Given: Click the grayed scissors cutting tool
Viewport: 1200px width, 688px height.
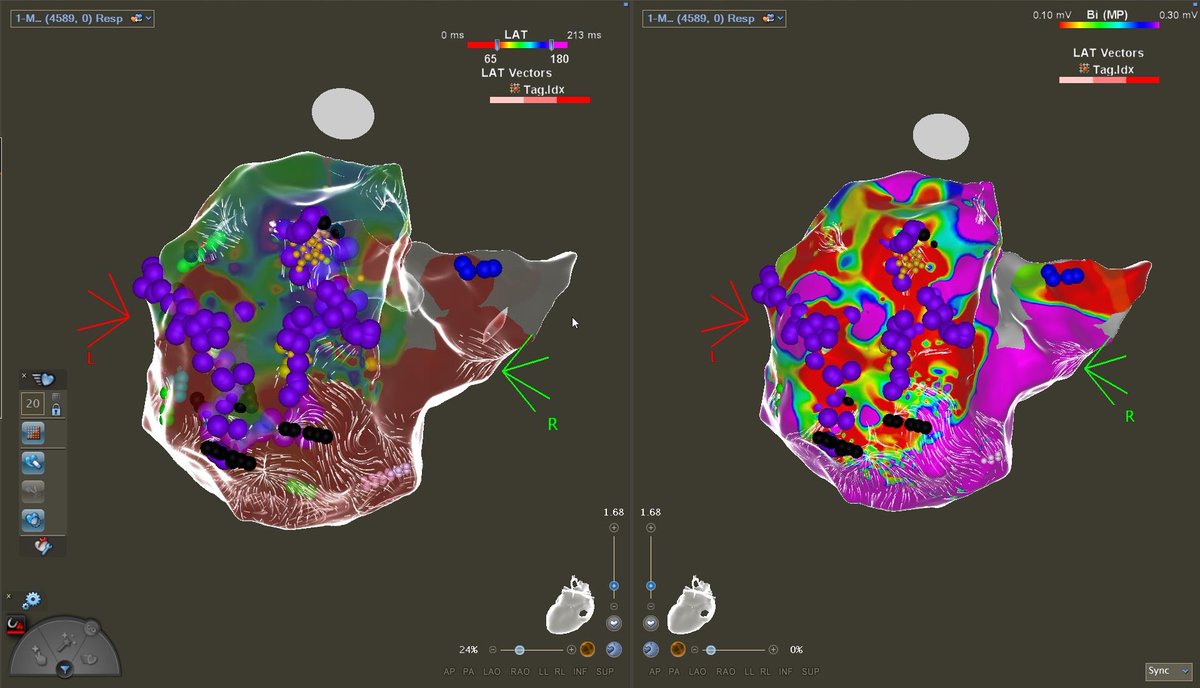Looking at the screenshot, I should 33,491.
